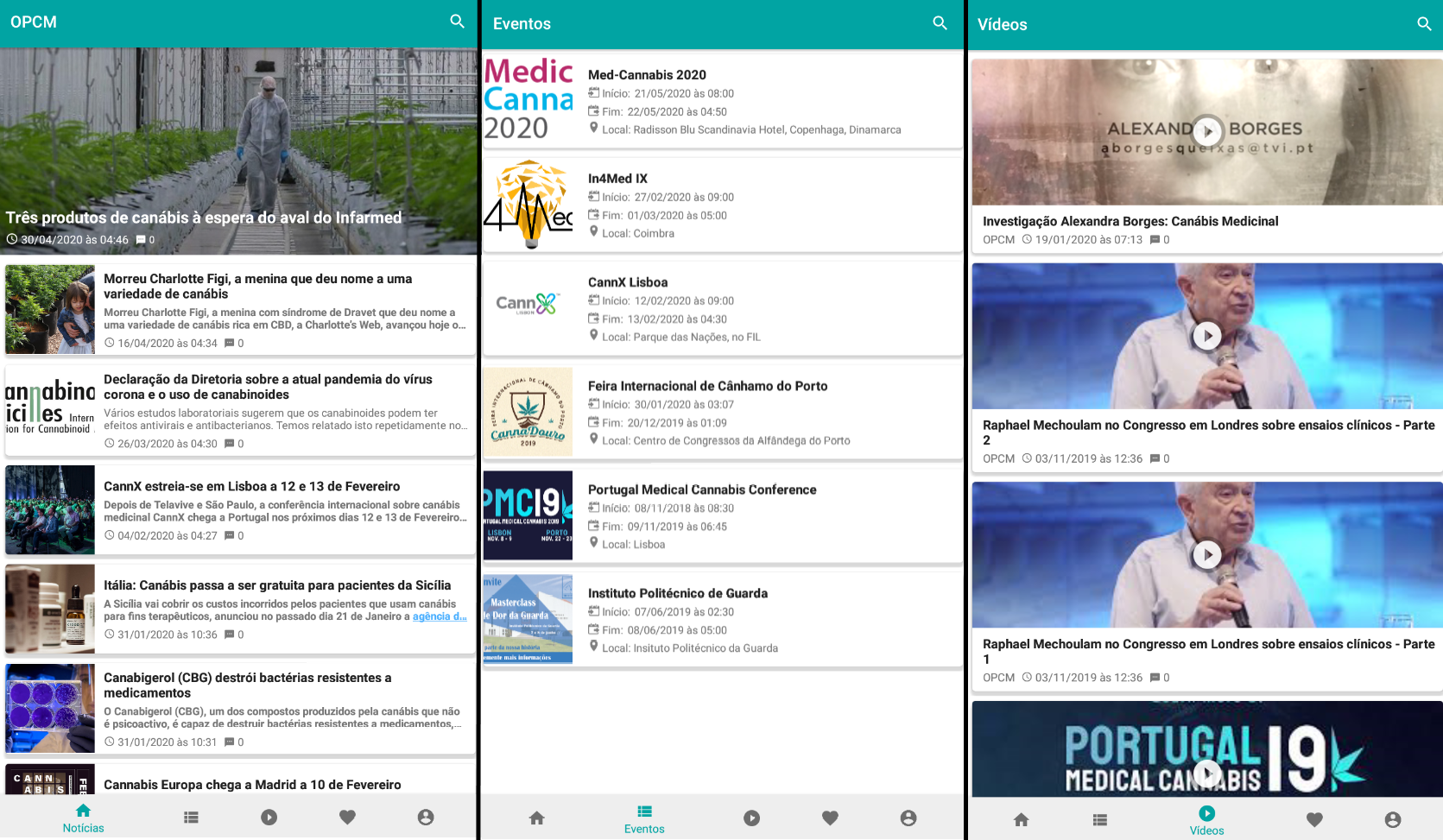Open purple petri dishes CBG thumbnail
Image resolution: width=1443 pixels, height=840 pixels.
[x=50, y=708]
